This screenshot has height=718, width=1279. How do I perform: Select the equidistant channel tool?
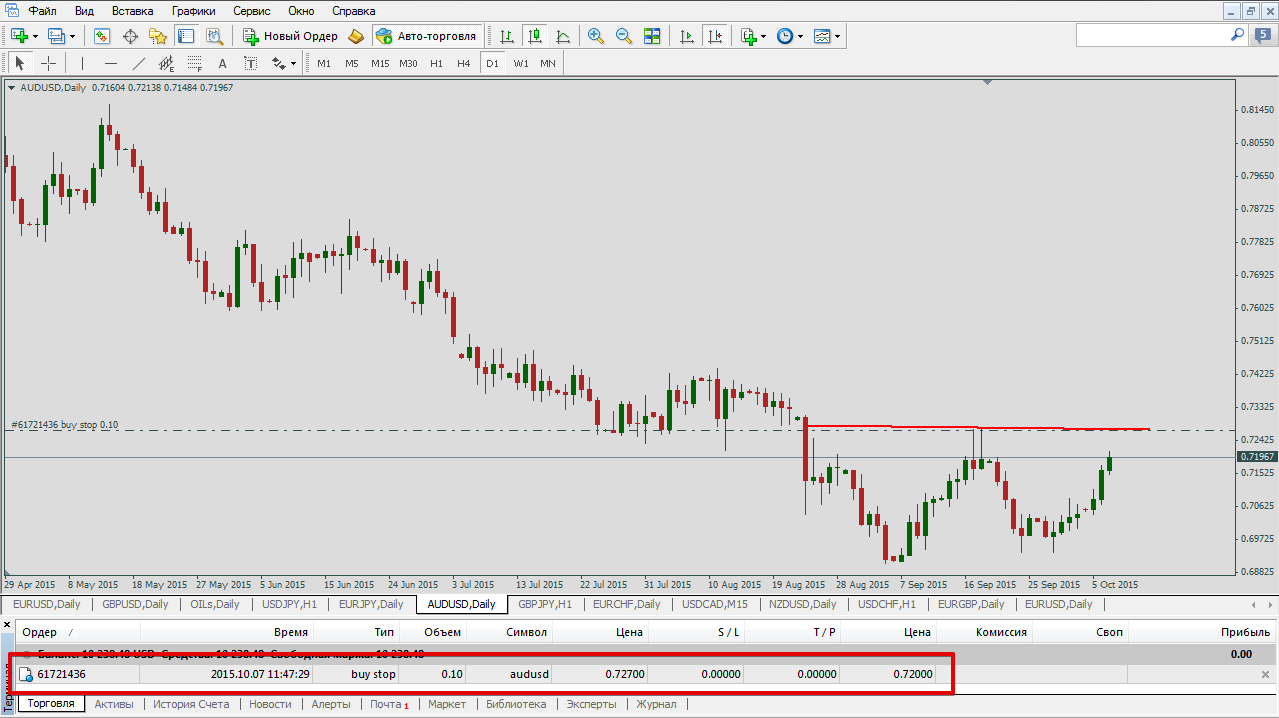(166, 63)
